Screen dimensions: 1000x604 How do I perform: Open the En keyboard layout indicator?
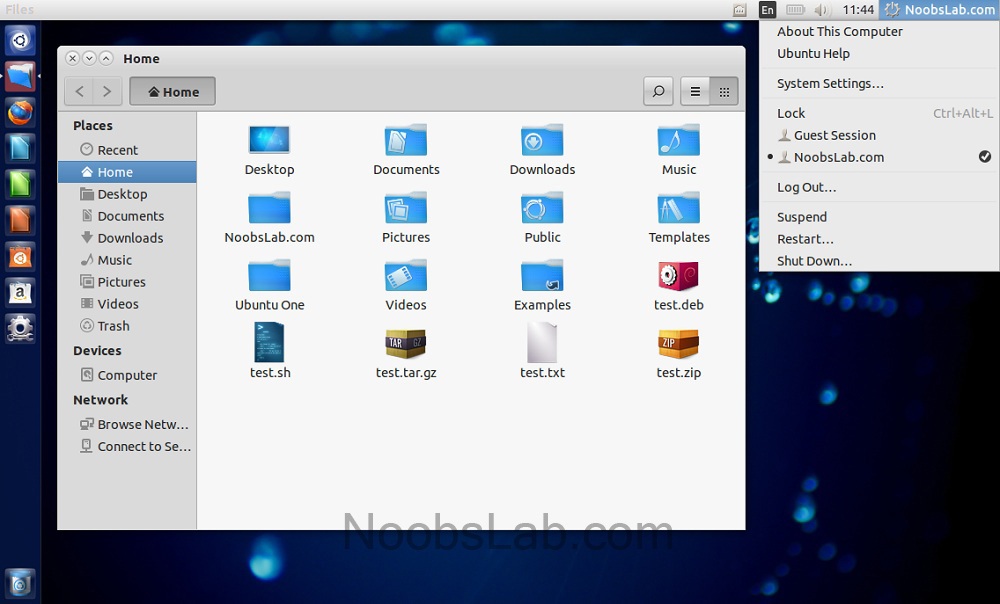point(767,10)
